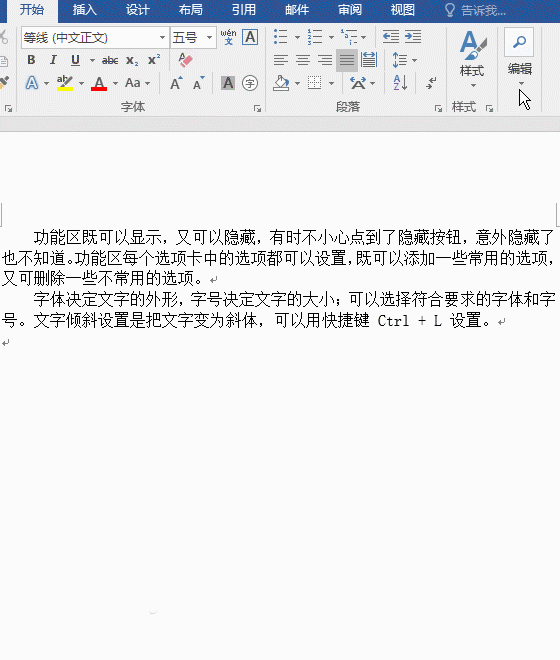The image size is (560, 660).
Task: Click the Character Border icon
Action: 250,37
